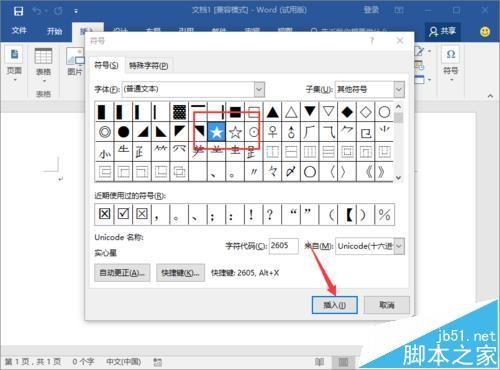Select the solid black star symbol
Image resolution: width=500 pixels, height=370 pixels.
(x=217, y=132)
